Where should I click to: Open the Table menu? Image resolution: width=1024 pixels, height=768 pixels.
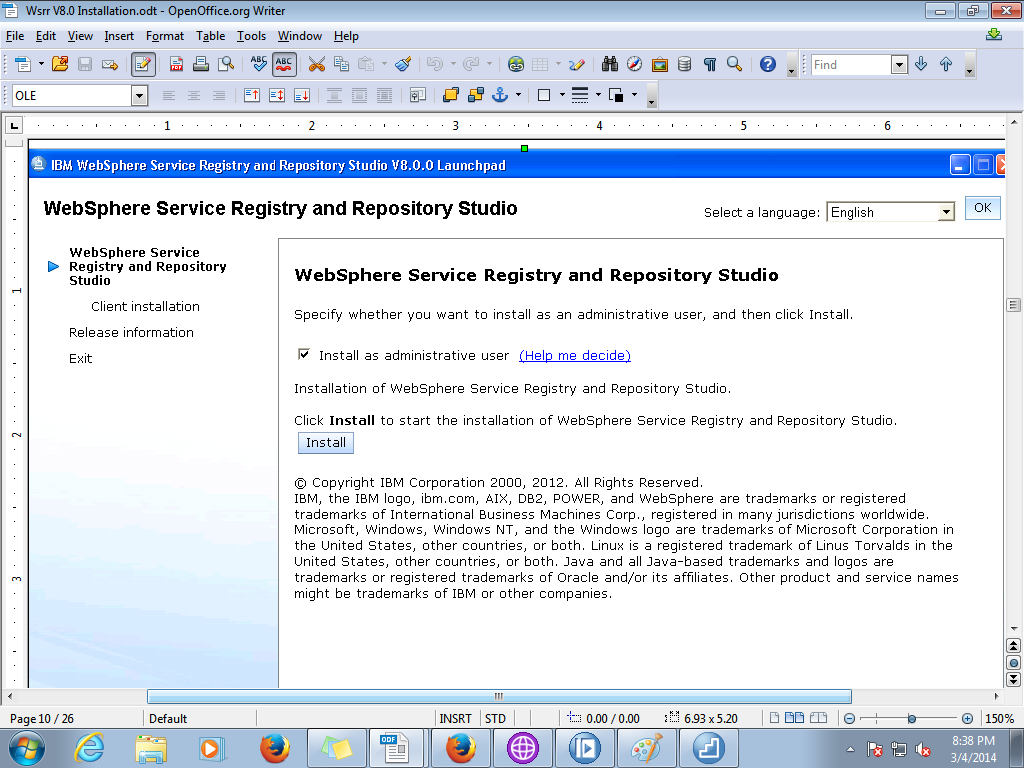pos(210,36)
